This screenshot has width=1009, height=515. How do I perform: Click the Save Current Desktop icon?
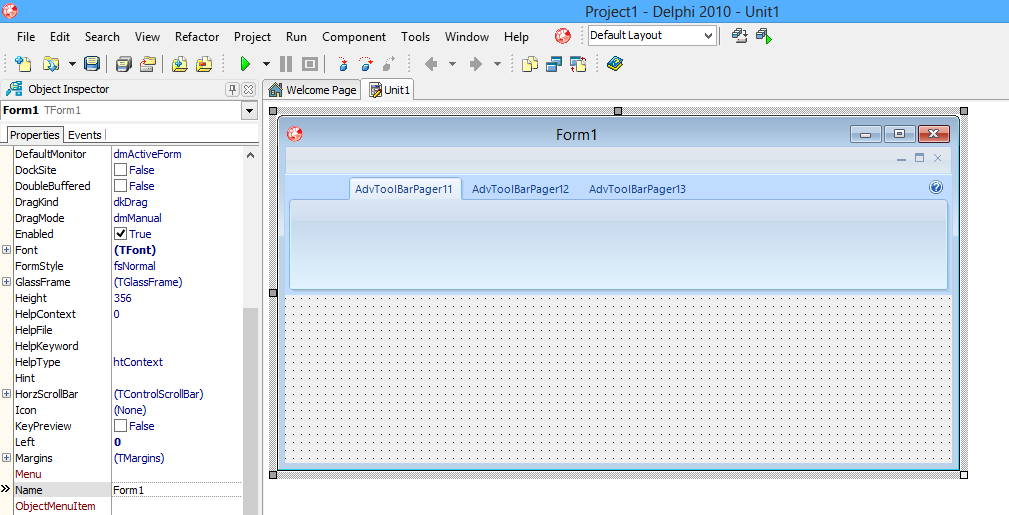pyautogui.click(x=739, y=35)
